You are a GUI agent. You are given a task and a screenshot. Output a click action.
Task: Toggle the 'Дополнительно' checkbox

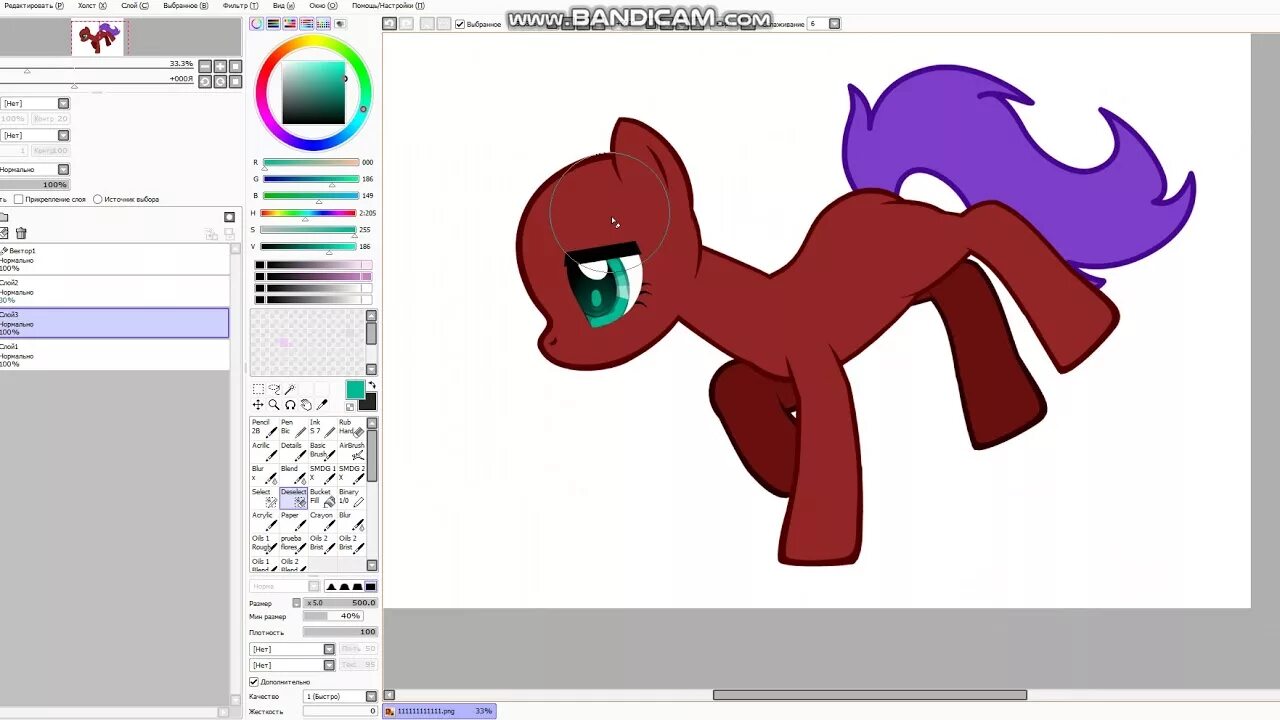(x=253, y=682)
